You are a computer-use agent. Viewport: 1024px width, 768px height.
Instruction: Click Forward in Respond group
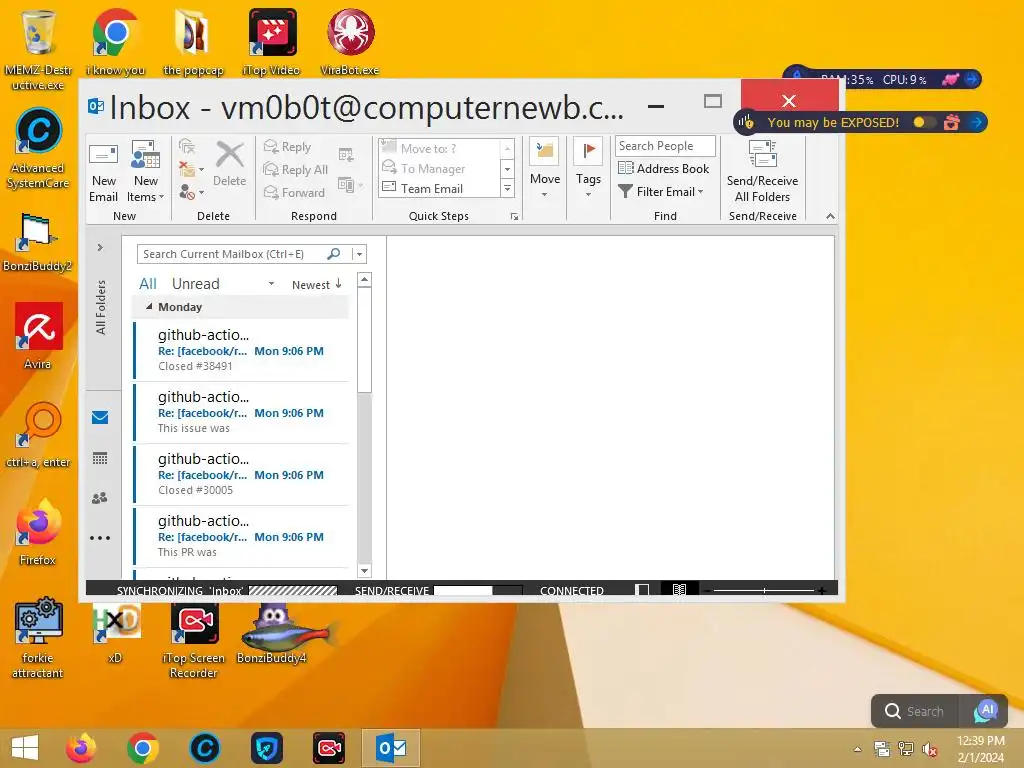tap(294, 193)
